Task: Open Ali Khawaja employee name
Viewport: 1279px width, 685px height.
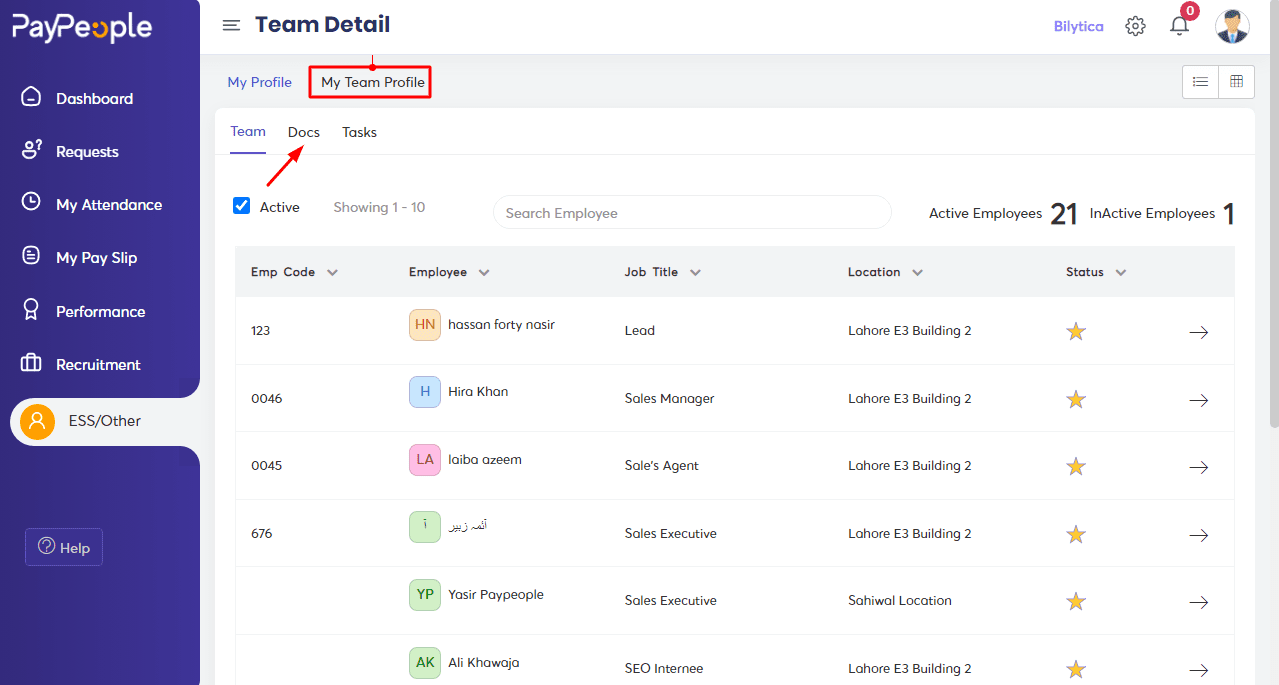Action: click(x=484, y=662)
